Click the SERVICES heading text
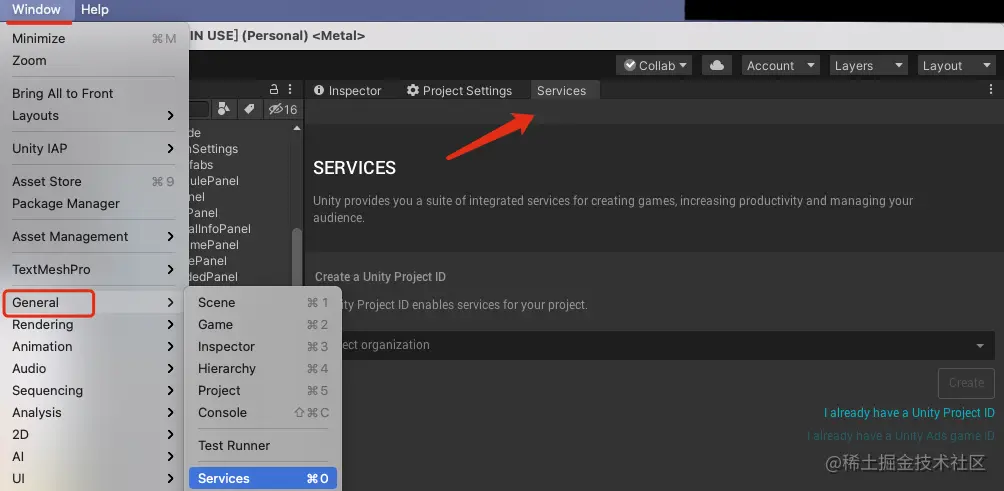The width and height of the screenshot is (1004, 491). 354,168
